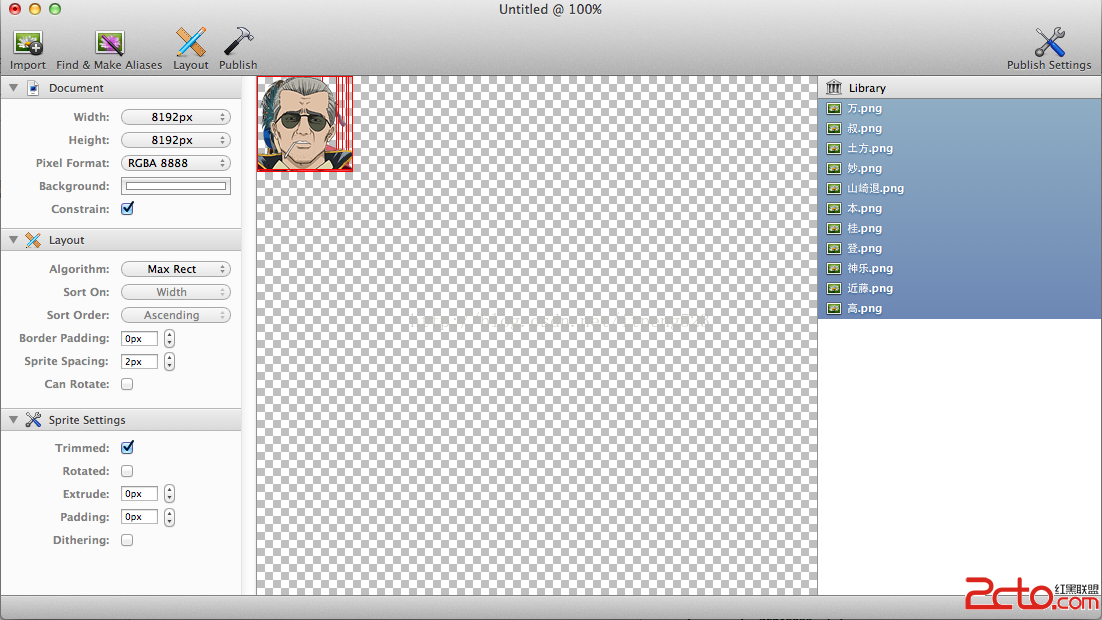Click the Background color well
1102x620 pixels.
coord(175,186)
